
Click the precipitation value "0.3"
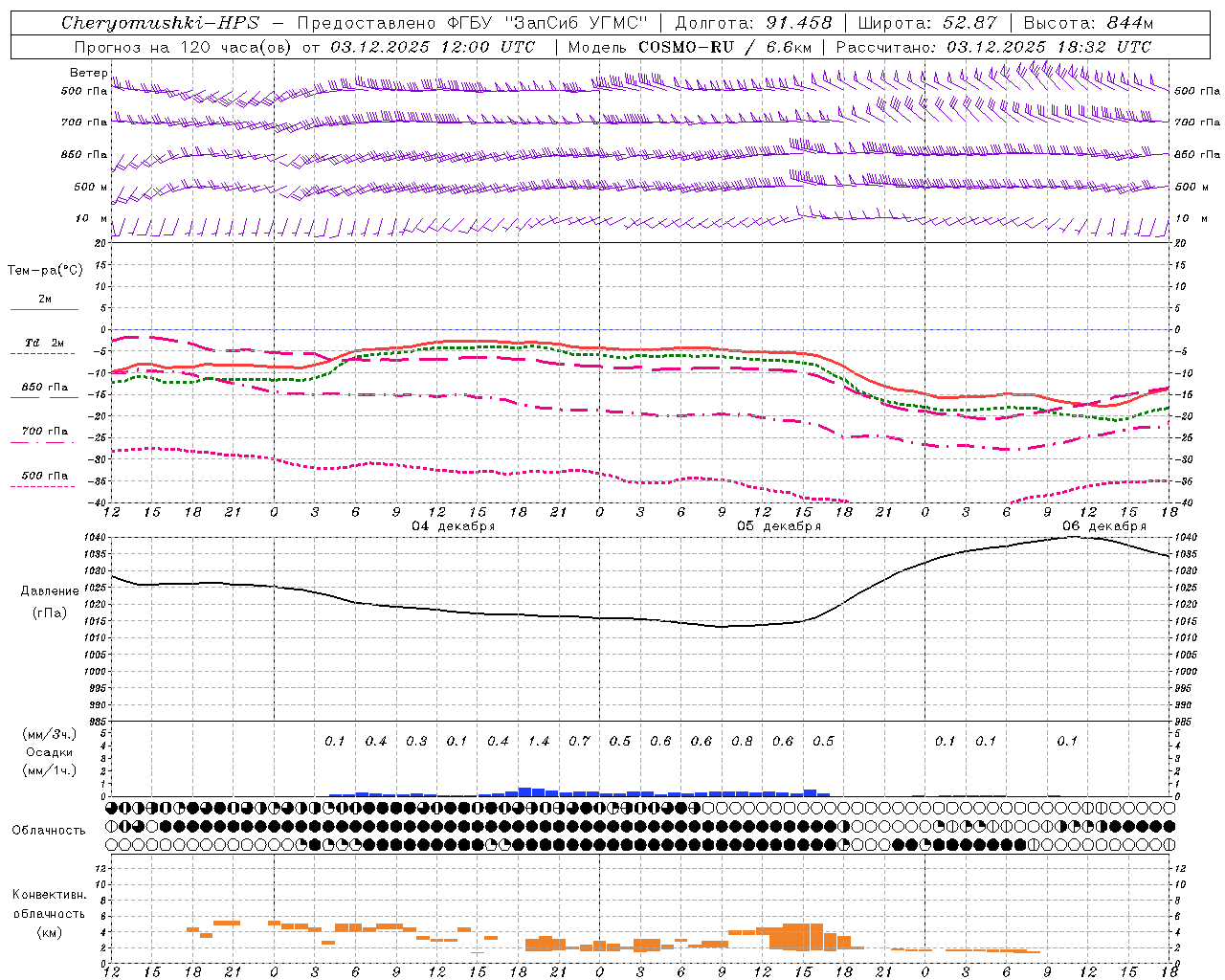(x=416, y=741)
